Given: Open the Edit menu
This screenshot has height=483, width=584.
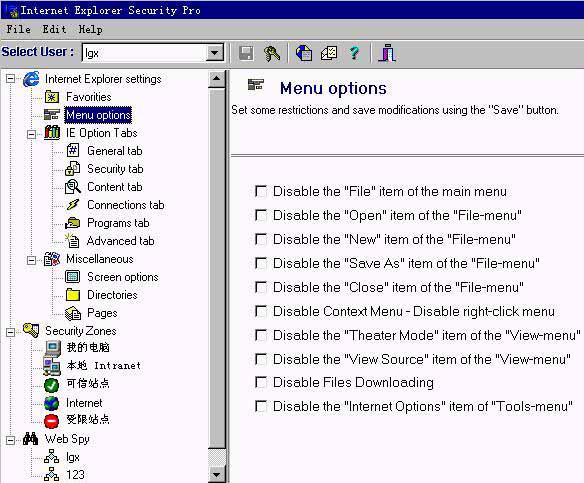Looking at the screenshot, I should [x=54, y=29].
